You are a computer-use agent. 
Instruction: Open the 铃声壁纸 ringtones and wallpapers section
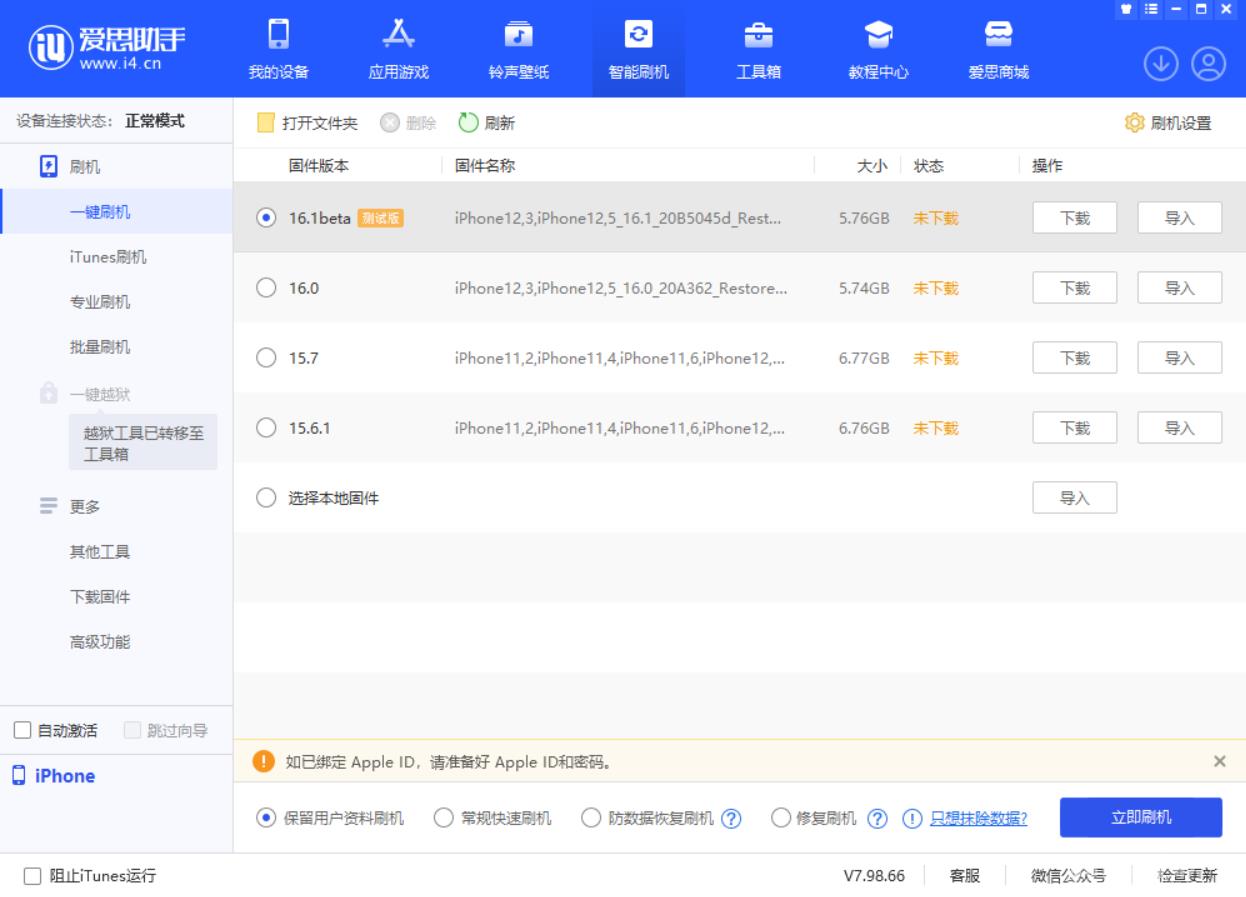pos(516,48)
